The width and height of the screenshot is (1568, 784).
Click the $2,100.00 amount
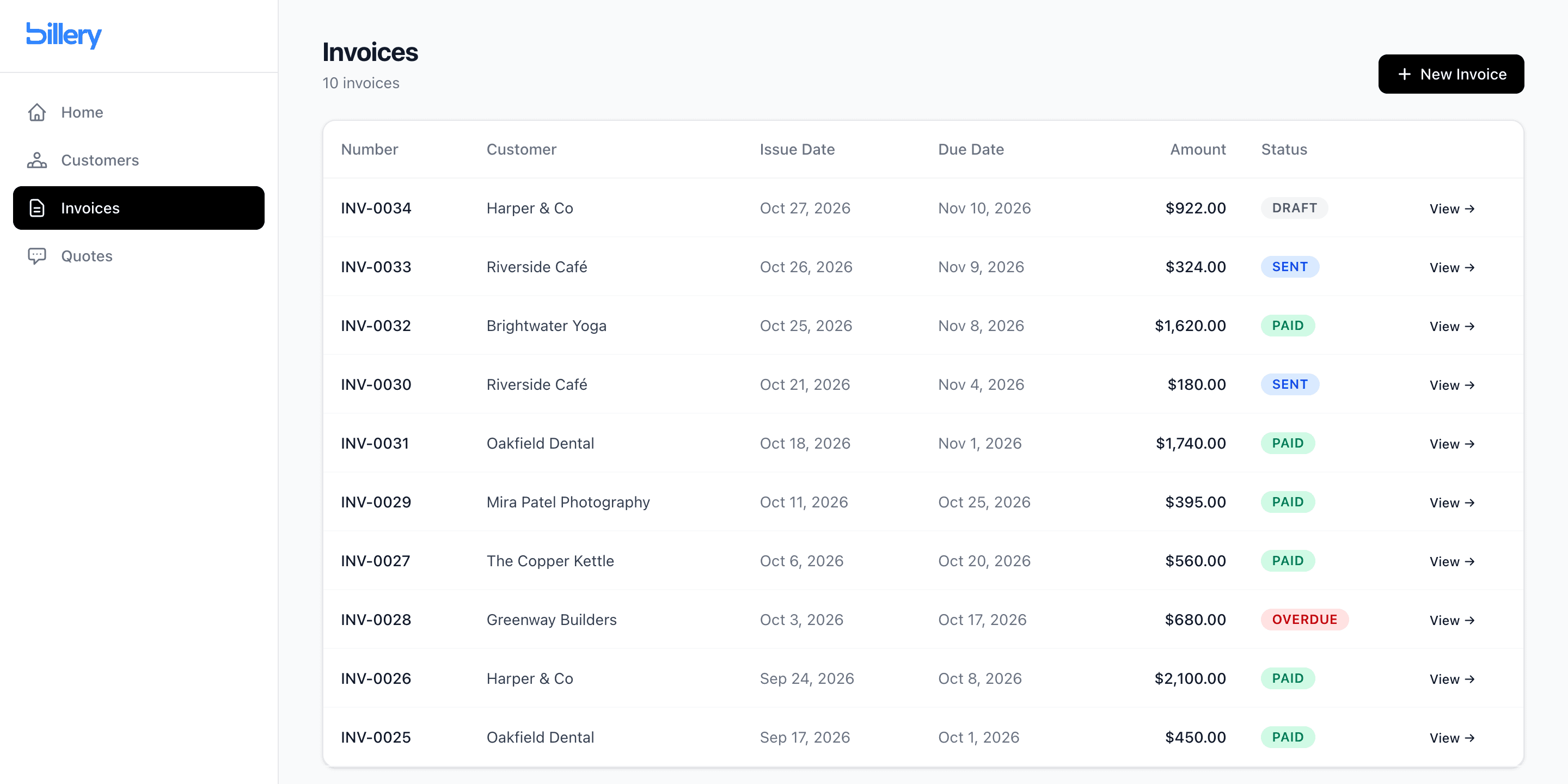[x=1190, y=678]
